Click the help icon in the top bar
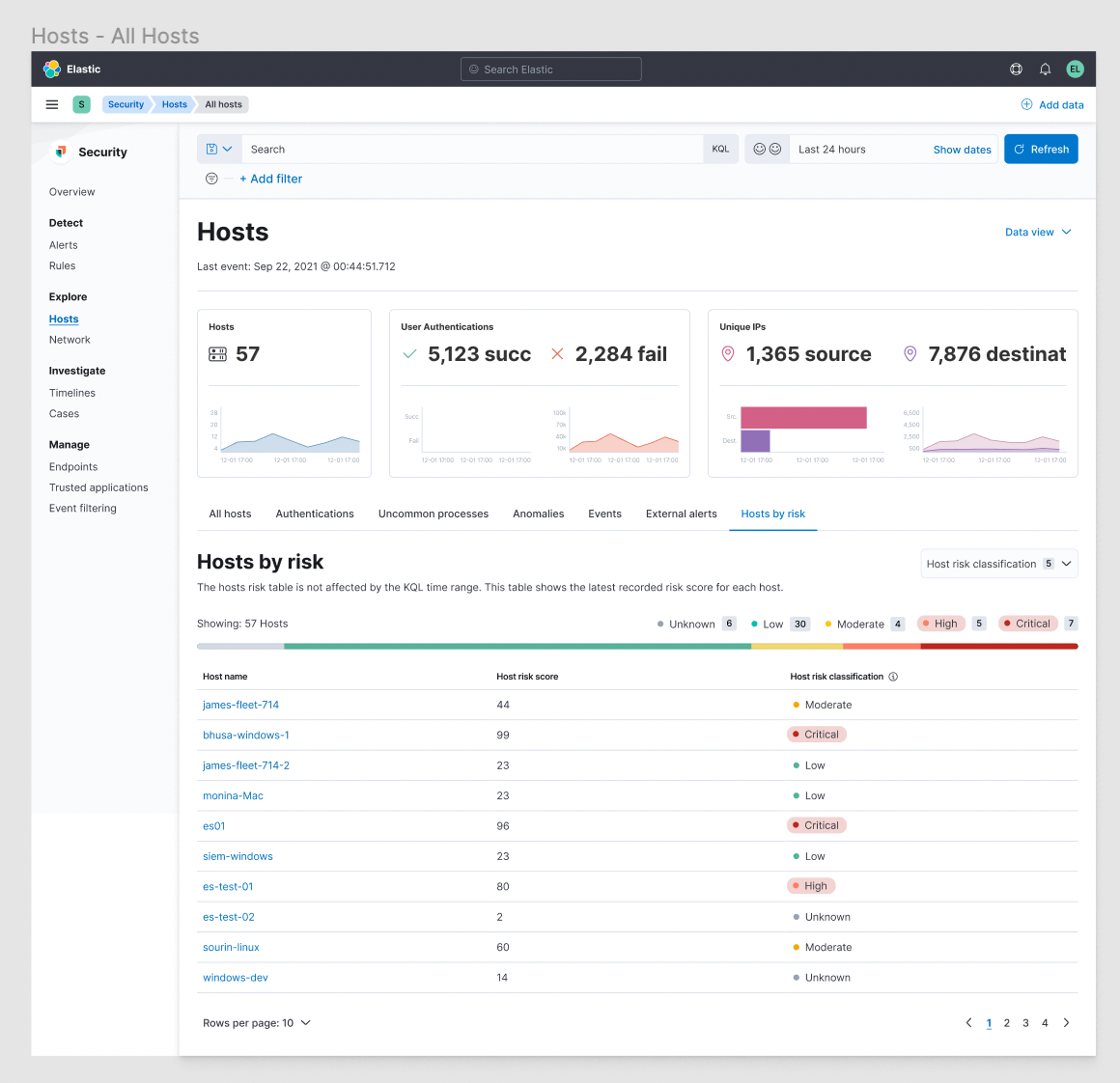Viewport: 1120px width, 1083px height. pyautogui.click(x=1016, y=69)
